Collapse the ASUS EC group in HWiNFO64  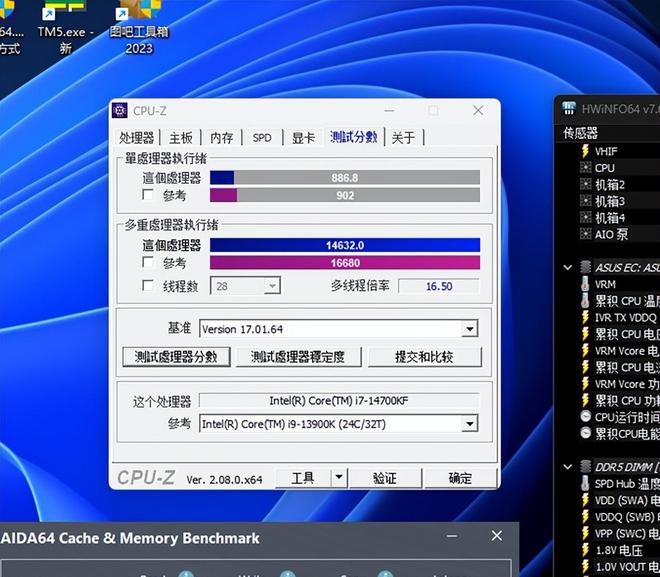coord(567,267)
